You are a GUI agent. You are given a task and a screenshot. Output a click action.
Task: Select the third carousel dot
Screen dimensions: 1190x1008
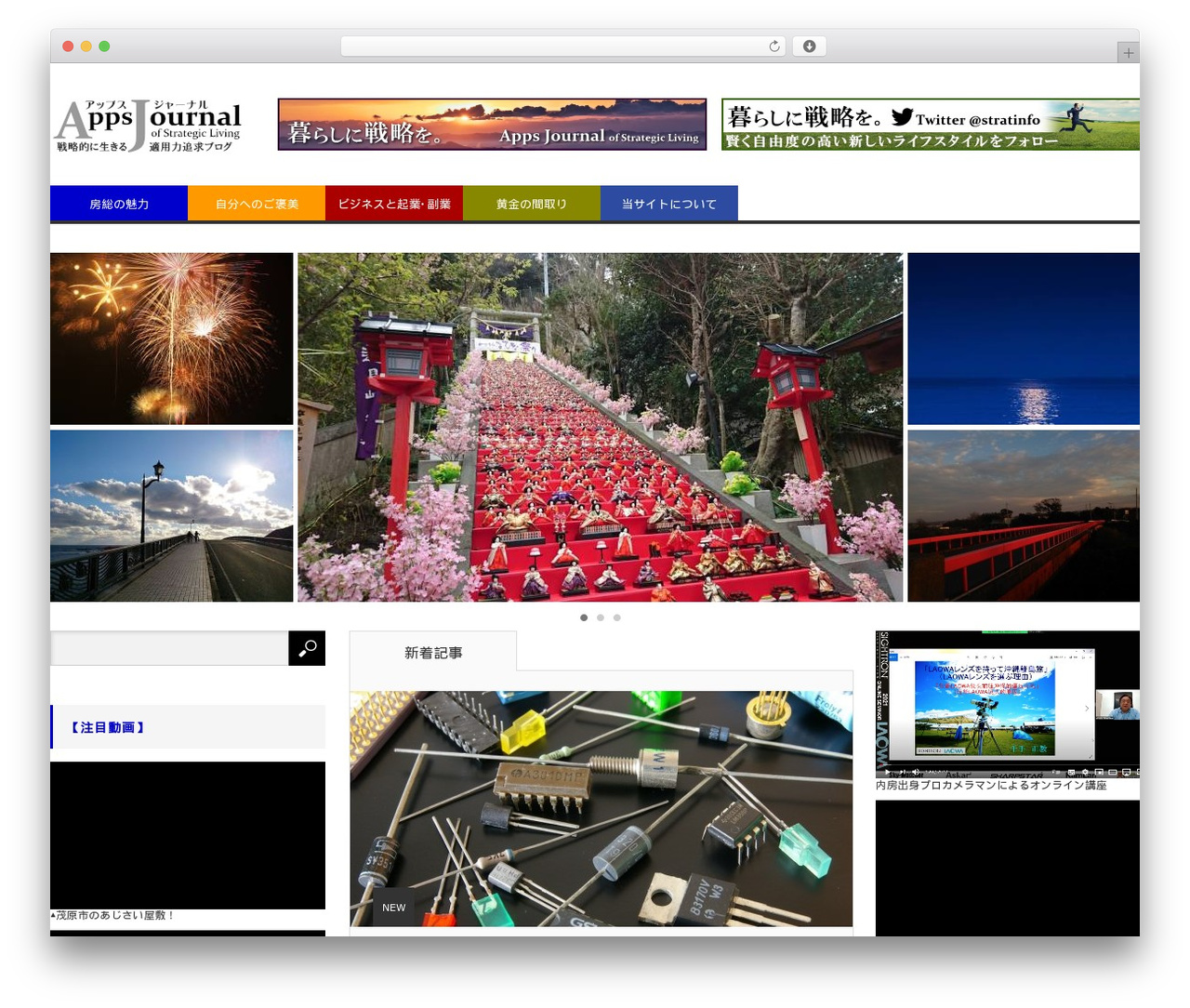point(616,617)
